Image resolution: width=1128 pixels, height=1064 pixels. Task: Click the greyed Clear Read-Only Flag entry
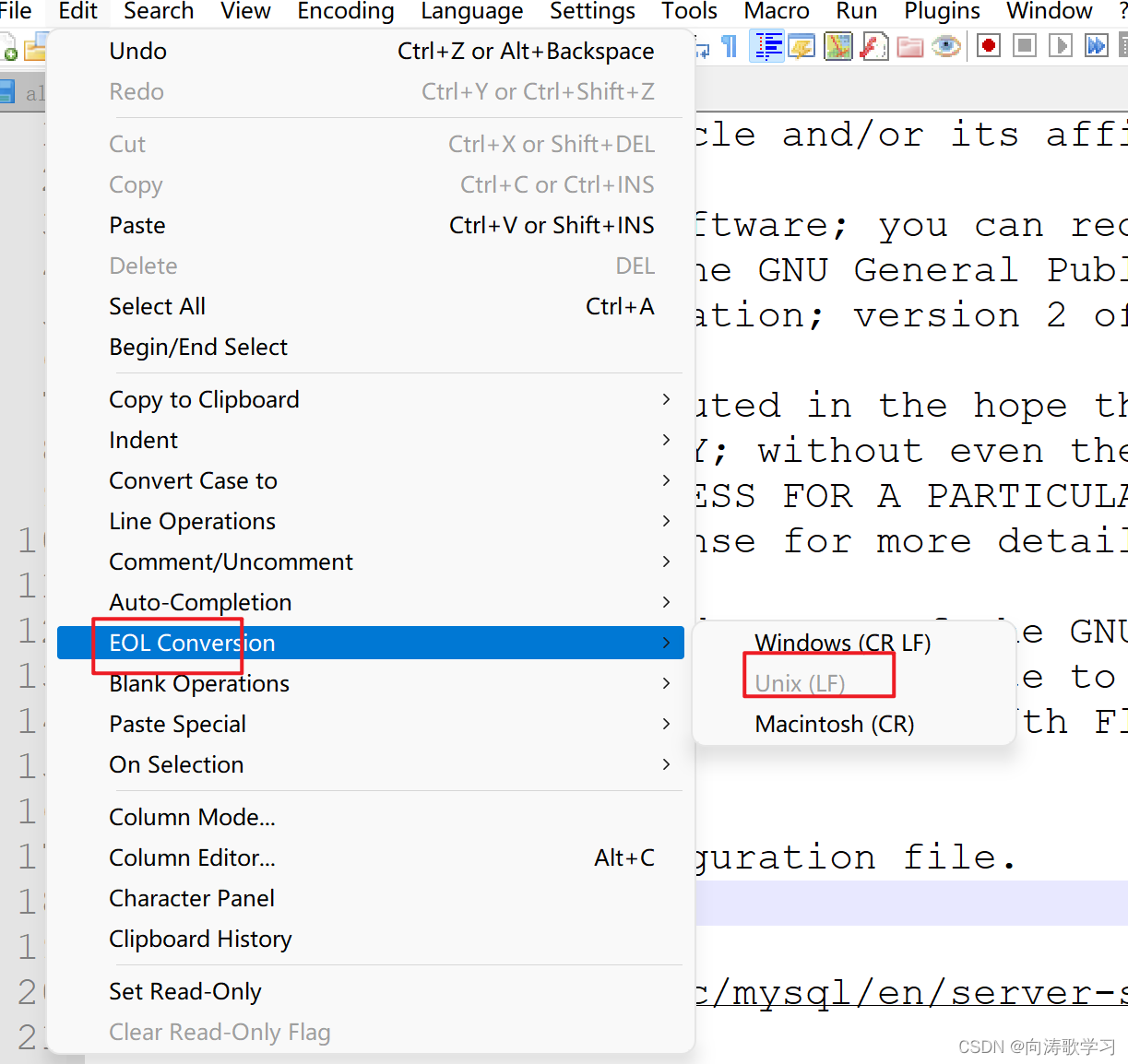coord(371,1032)
